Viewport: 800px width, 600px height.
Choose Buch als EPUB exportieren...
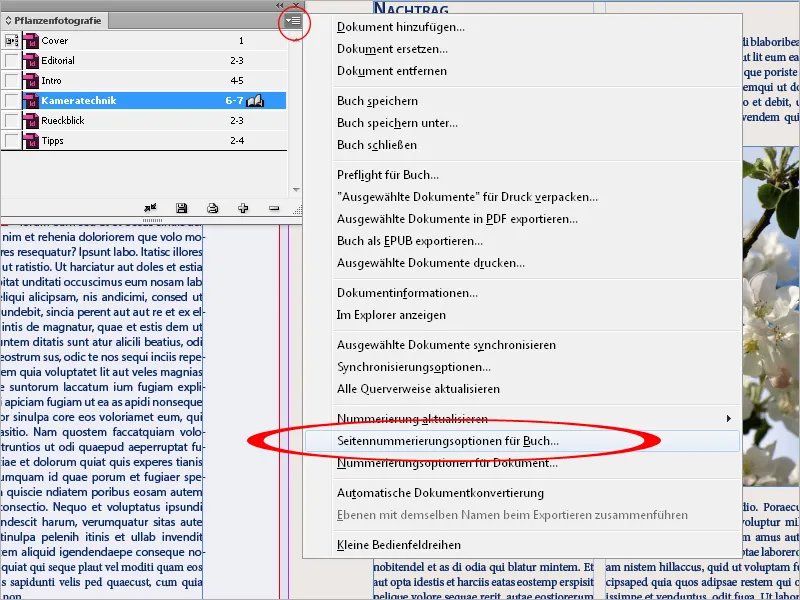410,241
